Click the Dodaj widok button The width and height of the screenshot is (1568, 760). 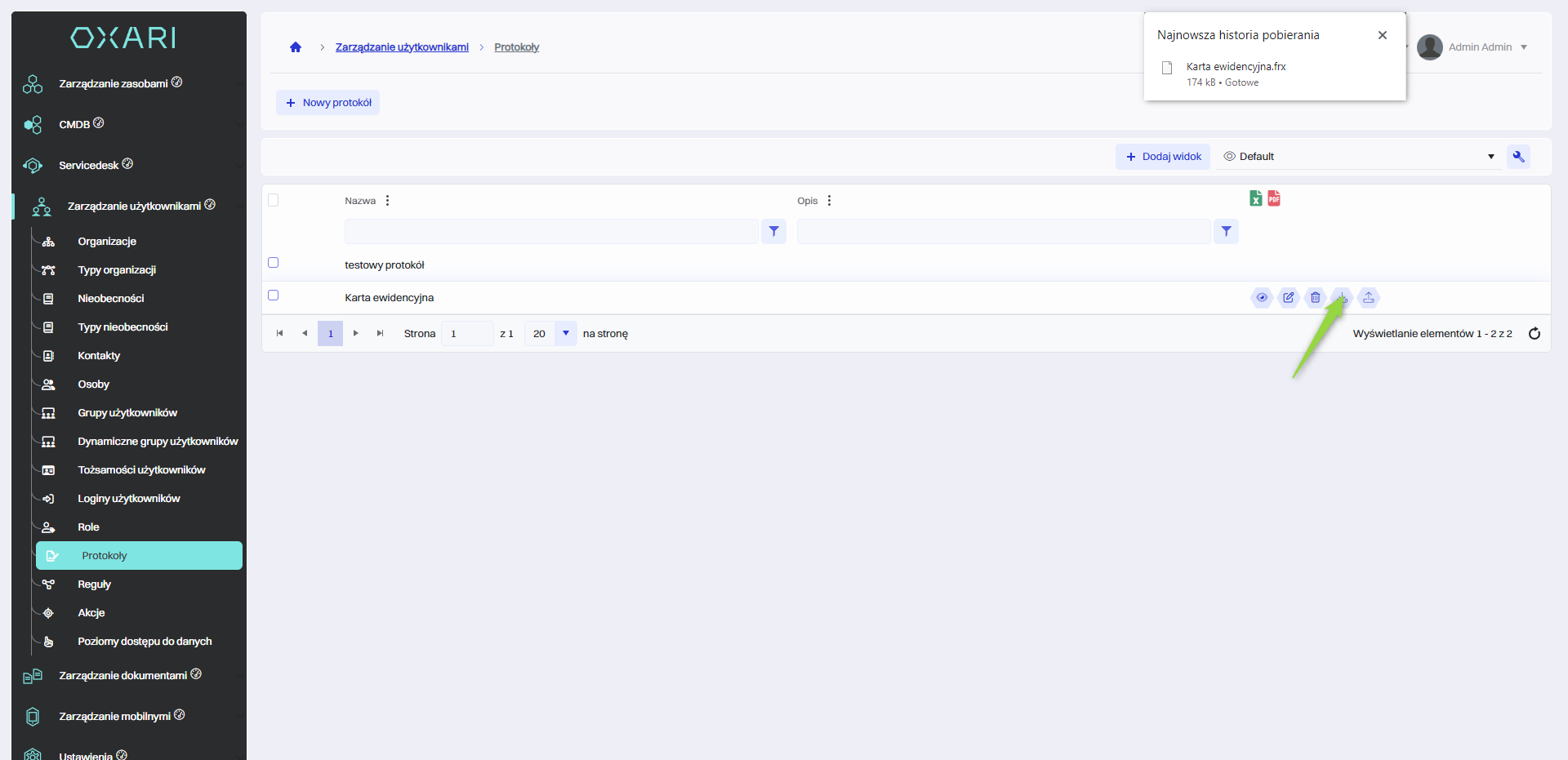(1163, 157)
